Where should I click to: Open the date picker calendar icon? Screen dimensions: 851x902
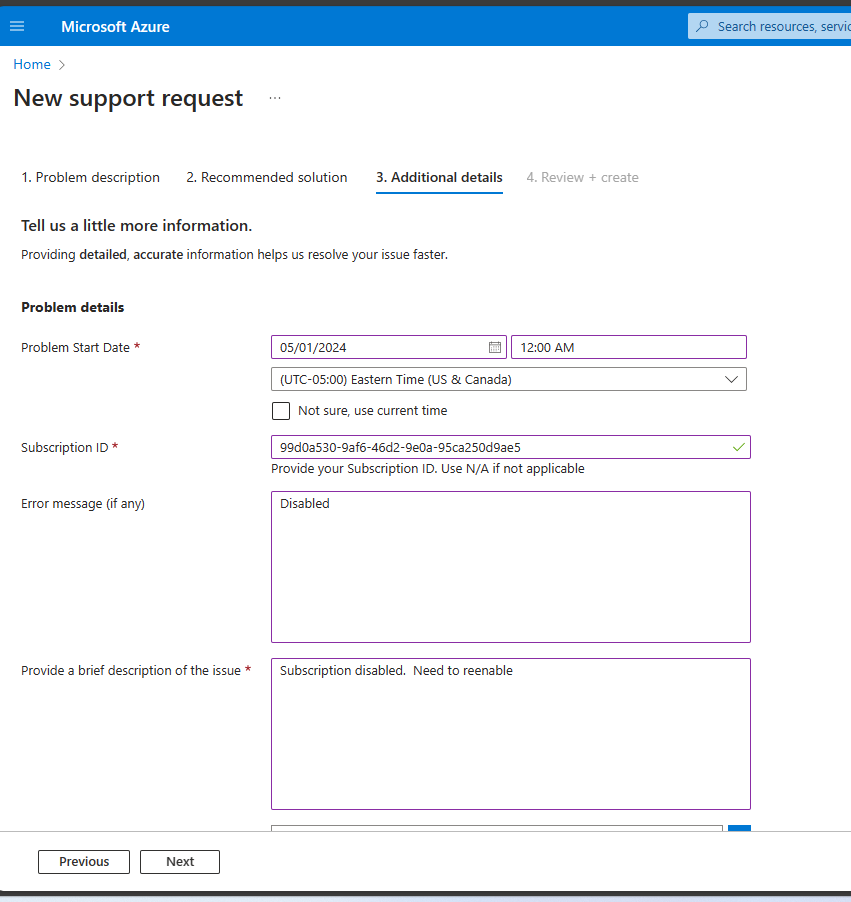click(x=494, y=347)
